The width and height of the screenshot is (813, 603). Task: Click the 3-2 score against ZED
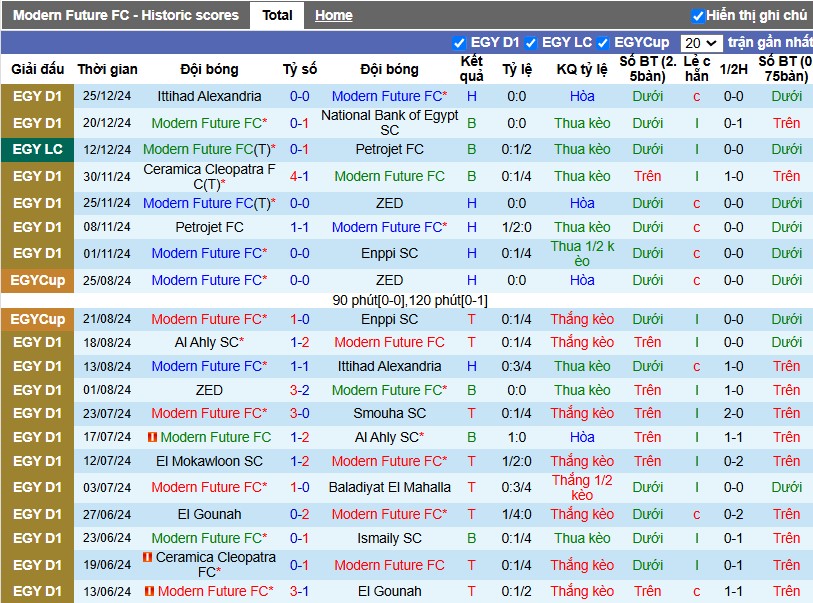point(299,390)
